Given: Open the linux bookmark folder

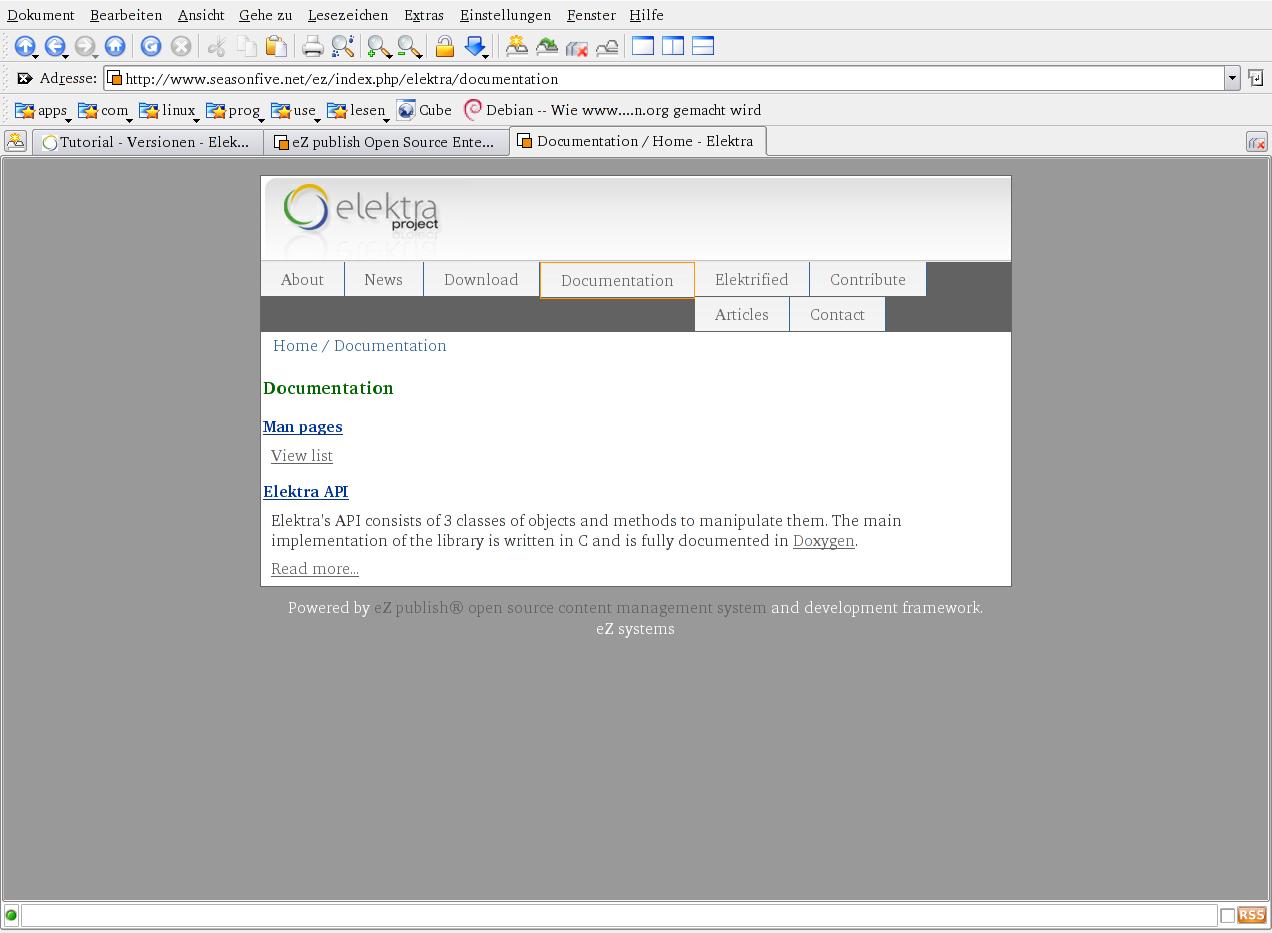Looking at the screenshot, I should pyautogui.click(x=169, y=110).
